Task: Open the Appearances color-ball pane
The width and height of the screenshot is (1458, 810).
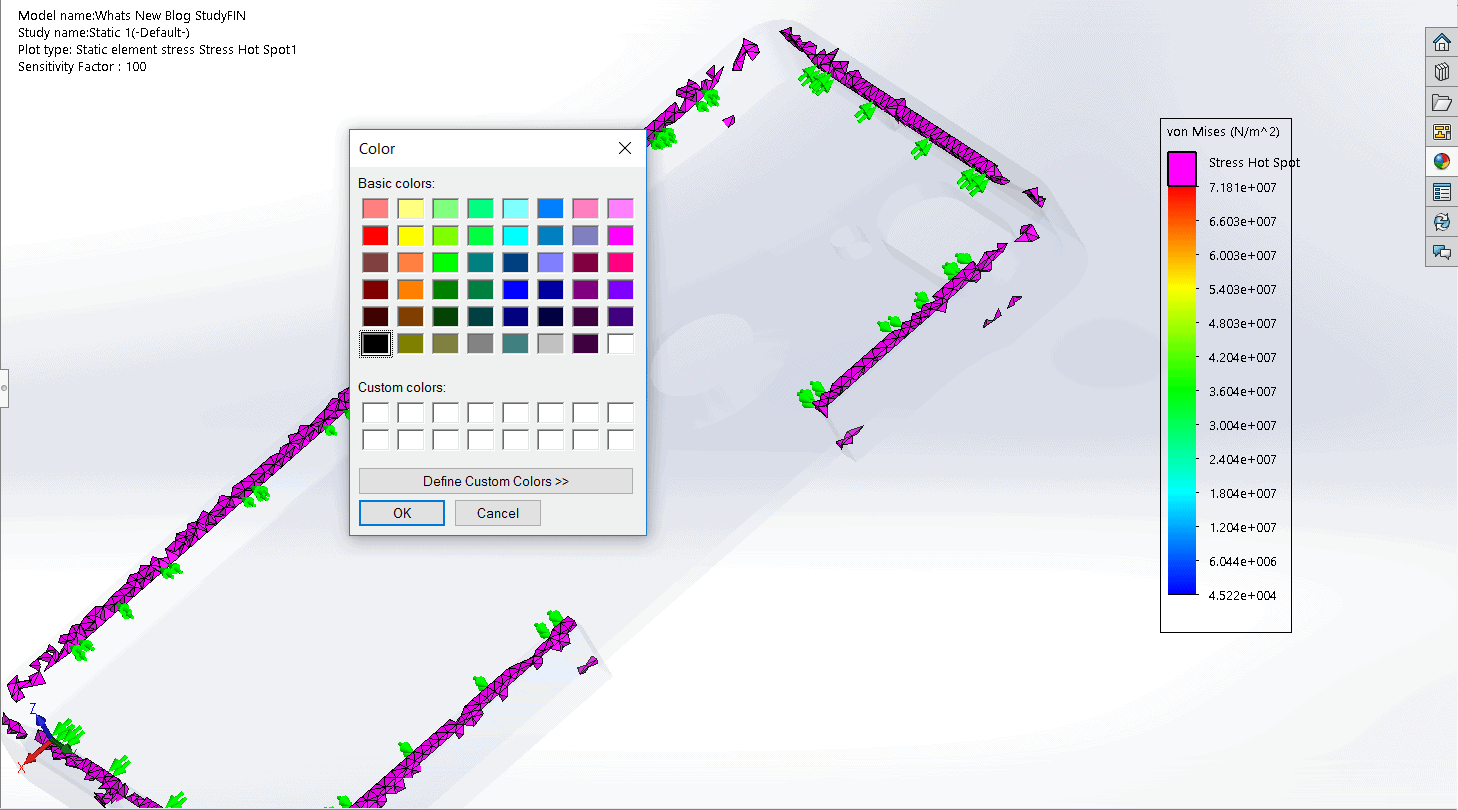Action: click(x=1441, y=162)
